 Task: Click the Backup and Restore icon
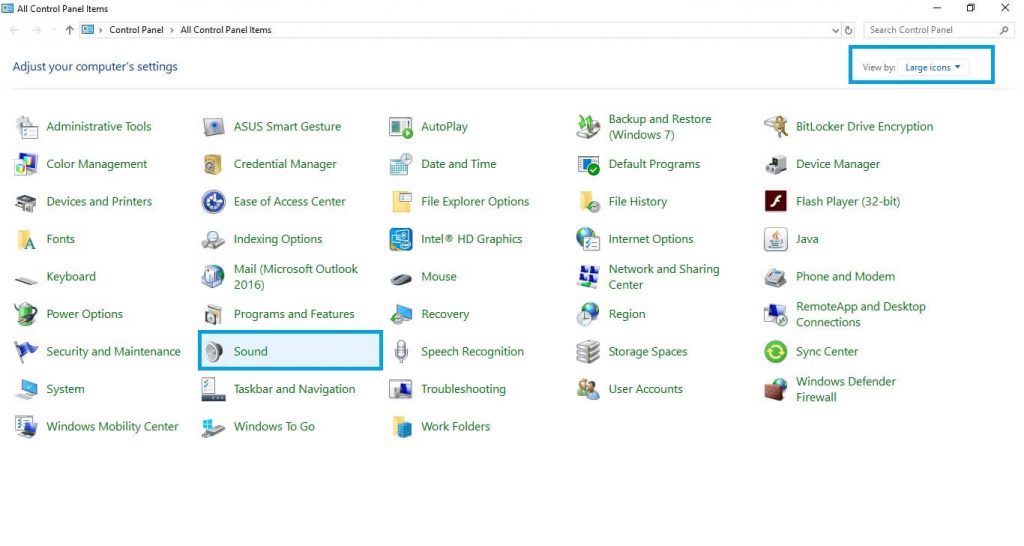pyautogui.click(x=588, y=127)
